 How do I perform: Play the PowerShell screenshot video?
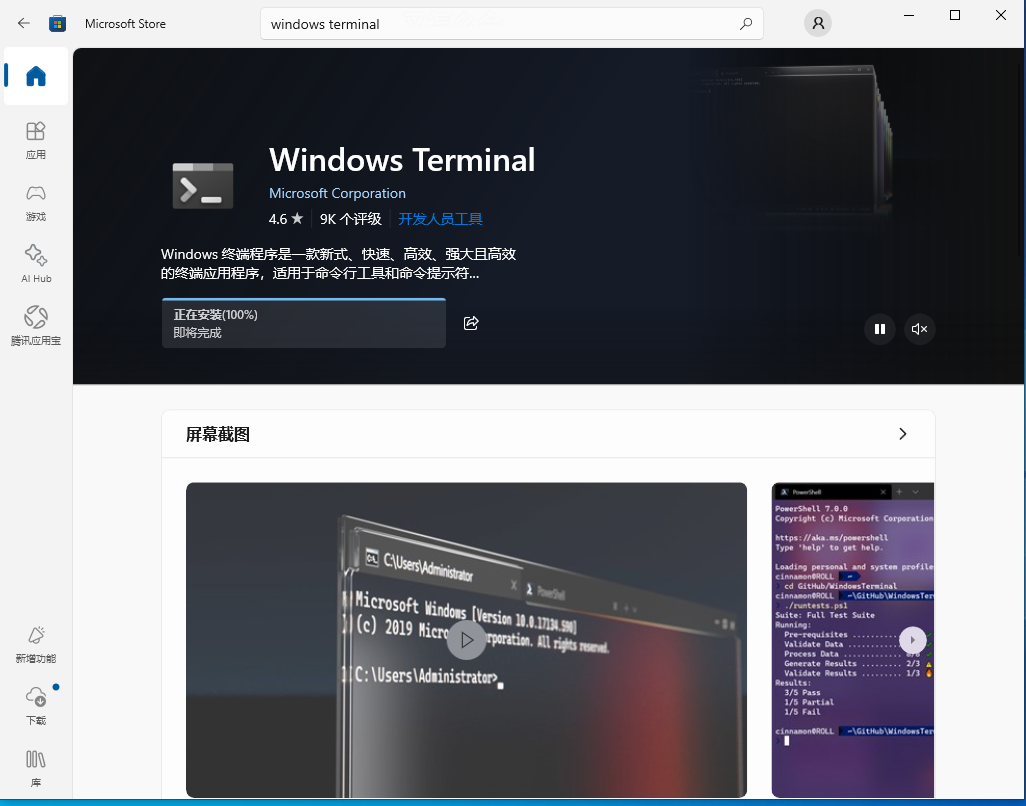pos(913,640)
